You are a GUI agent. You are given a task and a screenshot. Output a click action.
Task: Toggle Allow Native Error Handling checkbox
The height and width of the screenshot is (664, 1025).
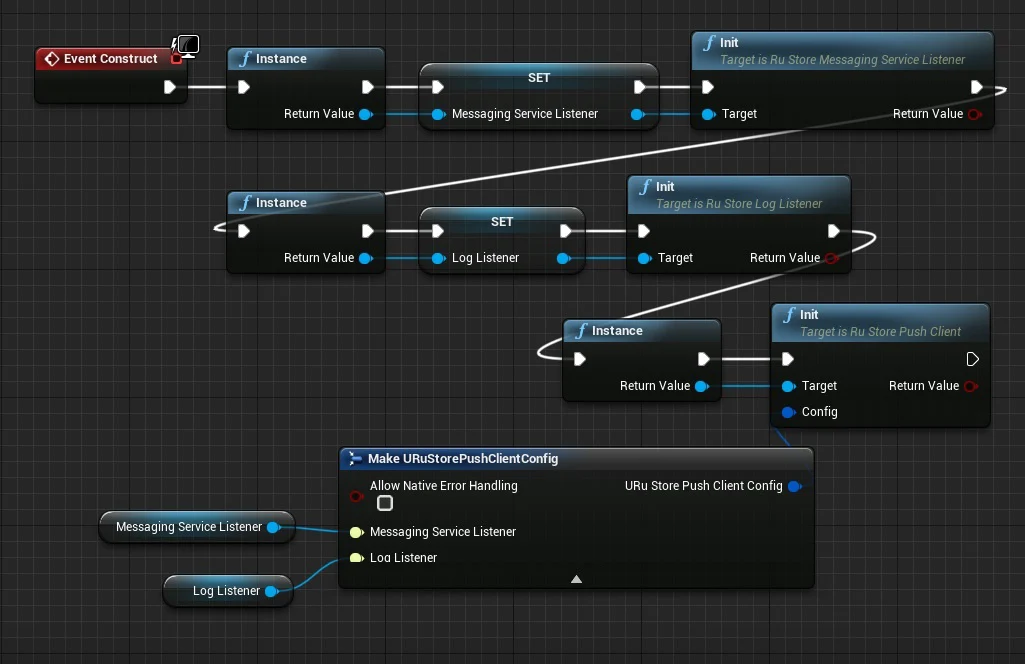(385, 503)
